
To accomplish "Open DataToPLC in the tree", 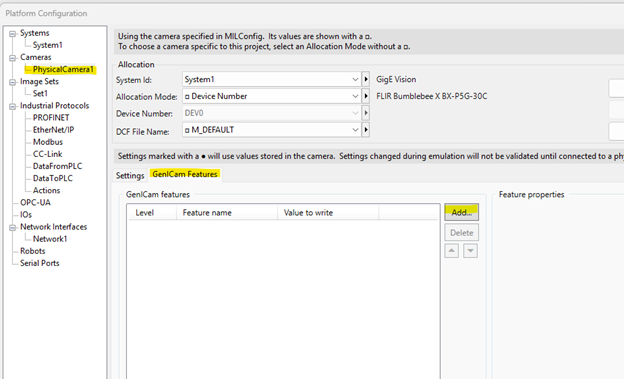I will tap(53, 178).
